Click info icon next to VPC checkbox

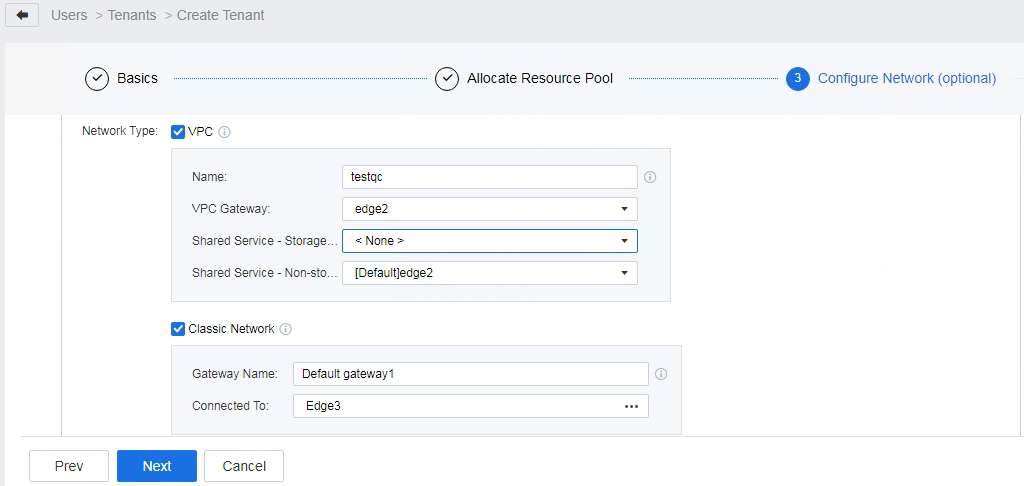(225, 132)
